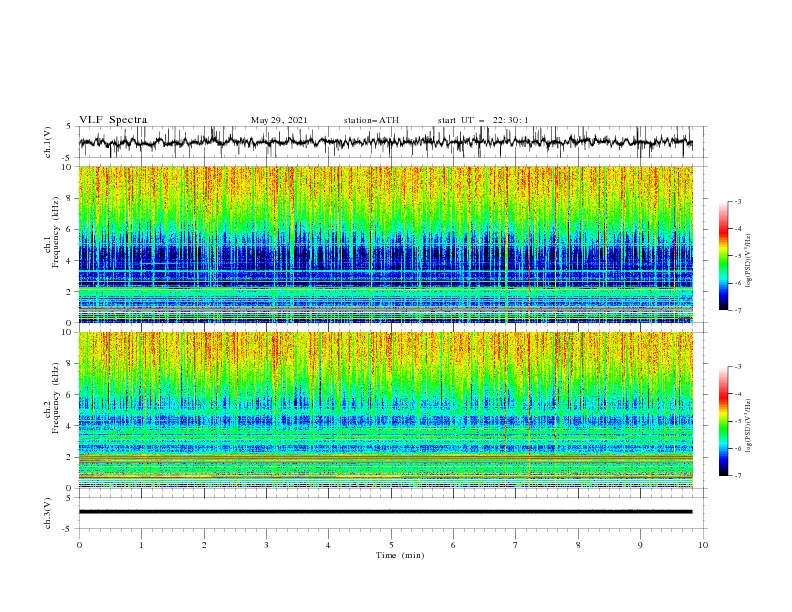Click time axis tick label "0"
The height and width of the screenshot is (612, 792).
click(79, 545)
